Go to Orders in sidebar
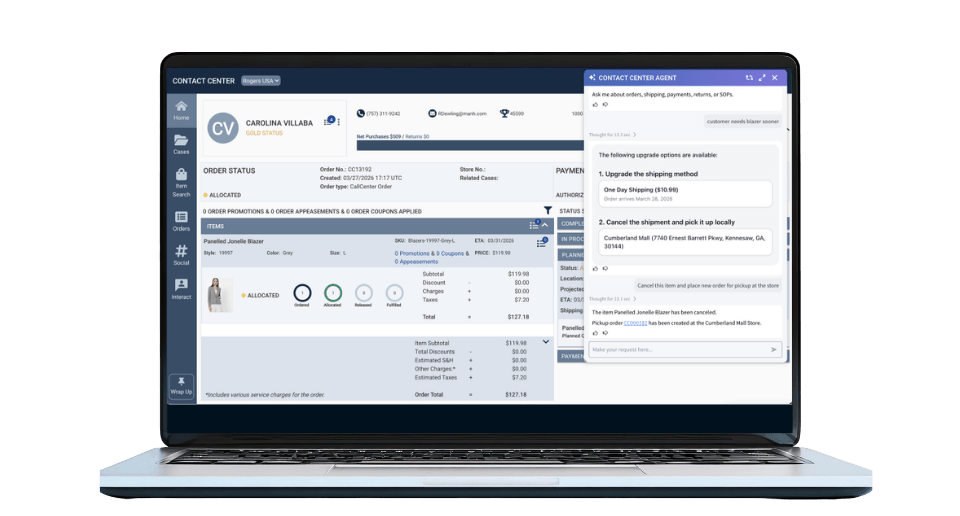The height and width of the screenshot is (516, 960). pyautogui.click(x=181, y=221)
